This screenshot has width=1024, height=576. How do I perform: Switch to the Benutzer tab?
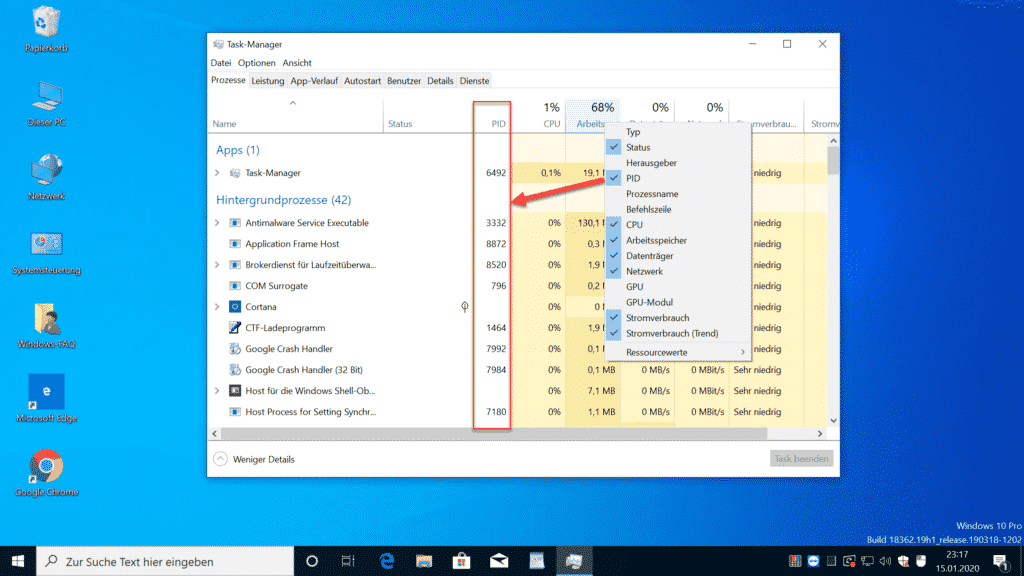click(404, 81)
